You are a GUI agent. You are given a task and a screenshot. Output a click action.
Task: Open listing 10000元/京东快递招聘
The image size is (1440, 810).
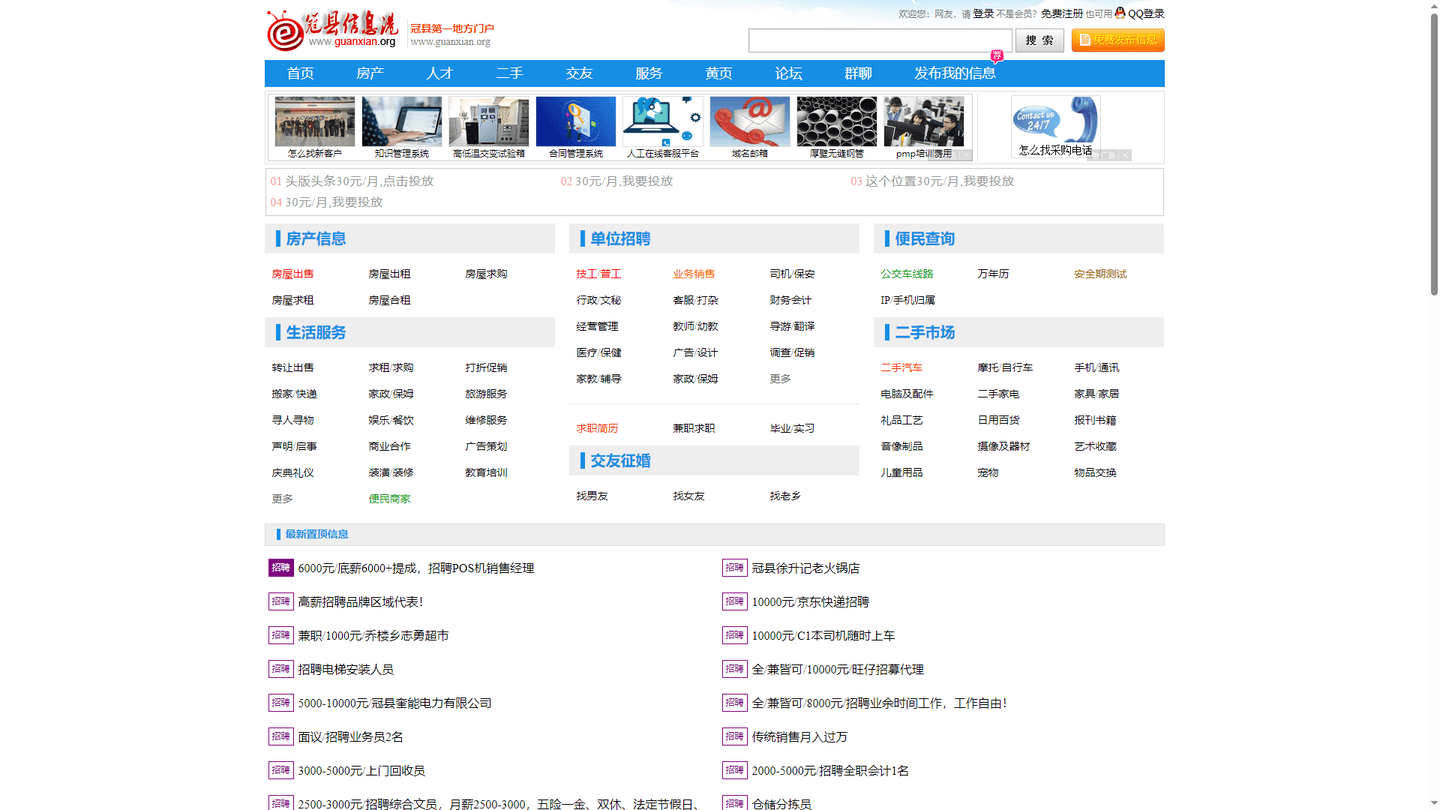tap(810, 602)
